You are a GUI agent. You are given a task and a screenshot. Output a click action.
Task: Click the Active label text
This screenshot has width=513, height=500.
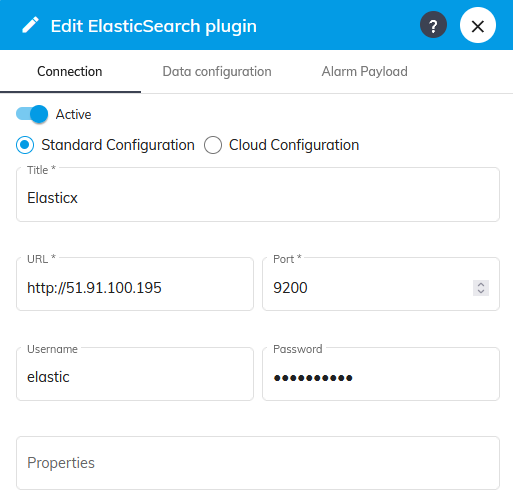73,114
